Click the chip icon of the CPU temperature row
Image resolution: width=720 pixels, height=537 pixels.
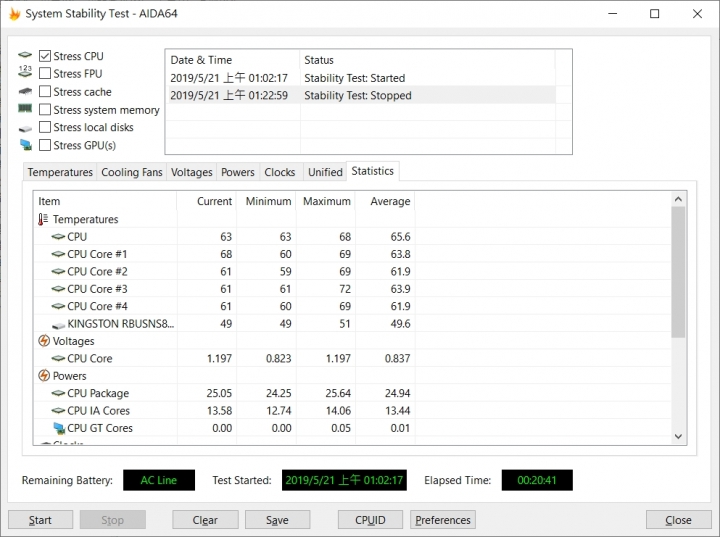(x=58, y=237)
